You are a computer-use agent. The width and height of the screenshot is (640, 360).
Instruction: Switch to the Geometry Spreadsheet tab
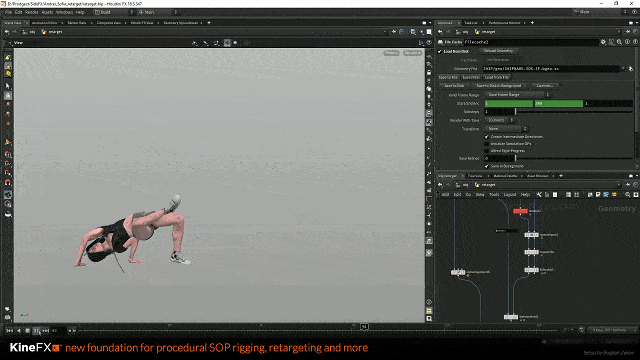click(x=181, y=23)
